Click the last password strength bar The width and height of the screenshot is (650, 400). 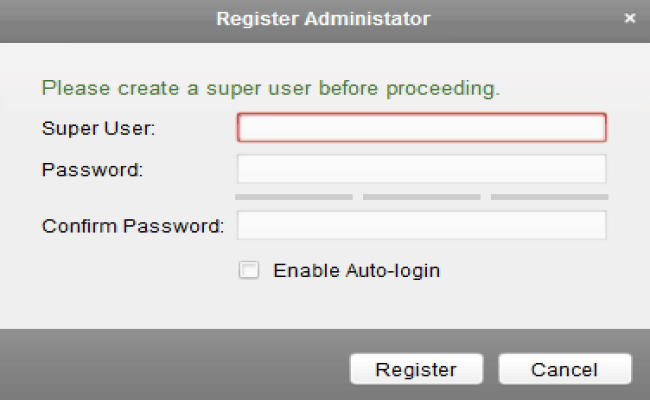point(549,197)
